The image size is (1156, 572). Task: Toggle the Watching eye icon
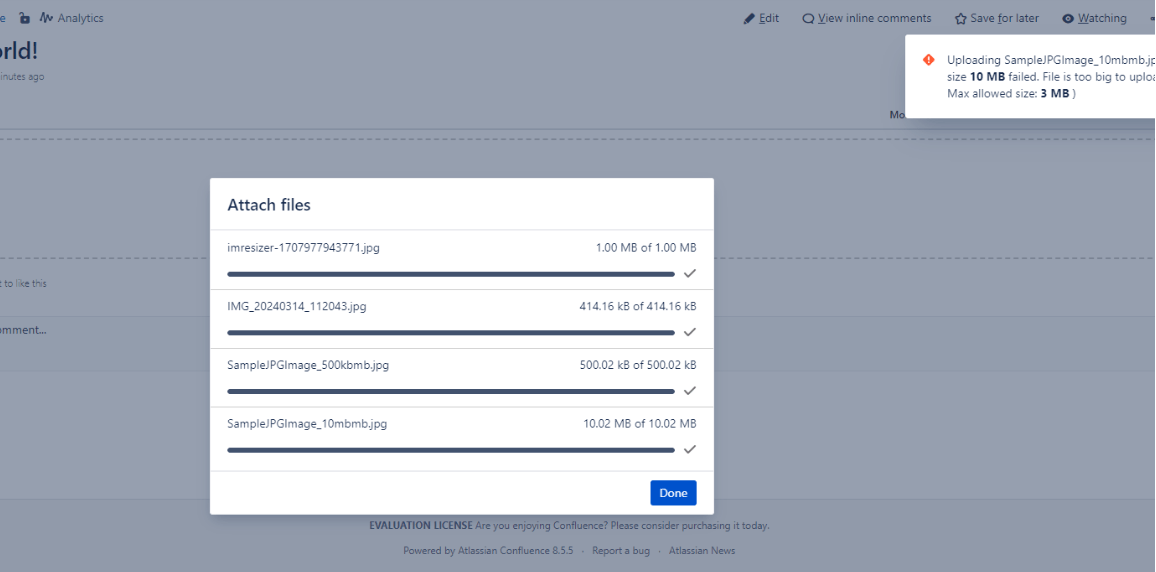1068,19
